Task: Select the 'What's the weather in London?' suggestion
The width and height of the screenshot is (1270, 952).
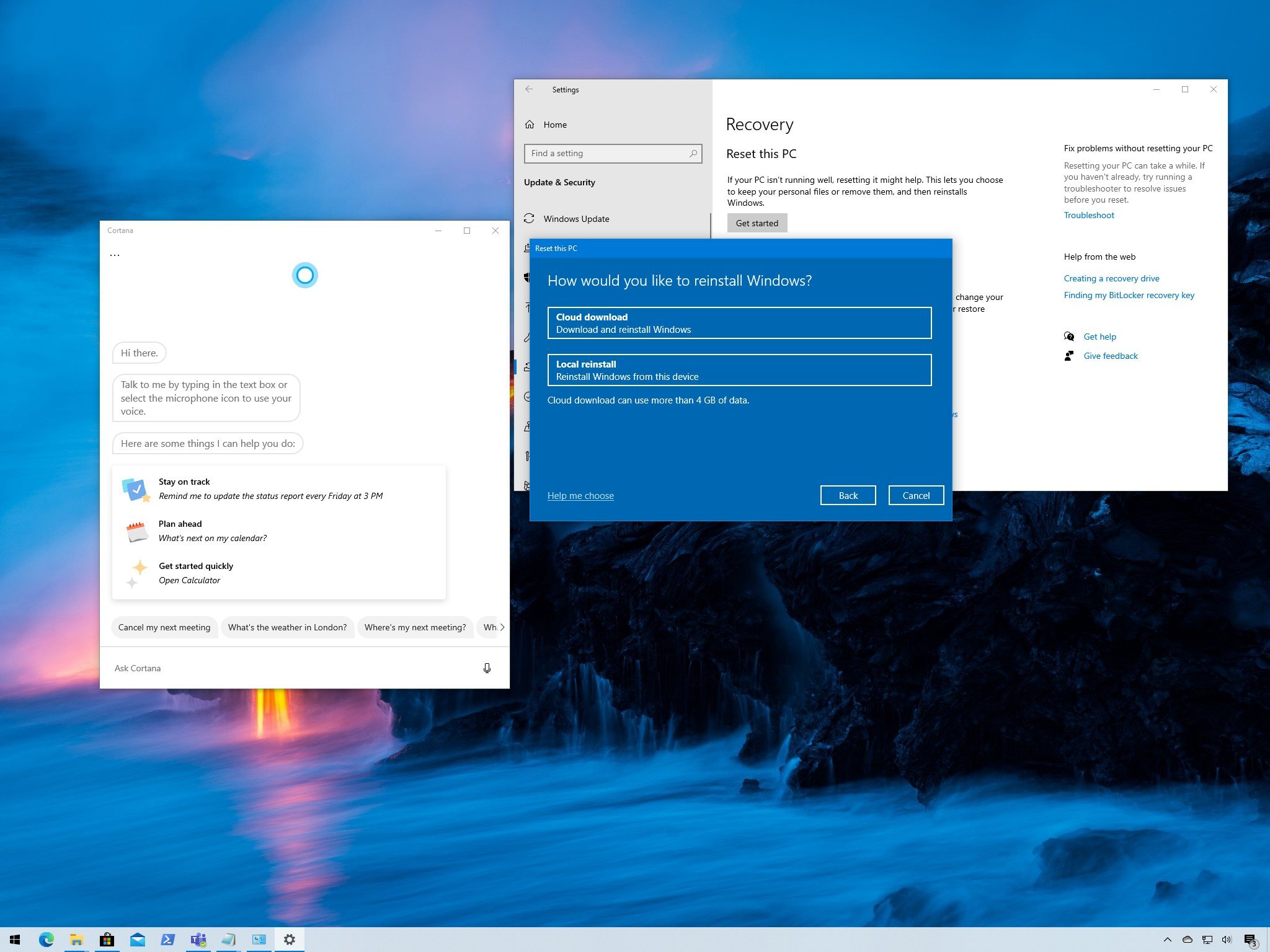Action: pyautogui.click(x=287, y=627)
